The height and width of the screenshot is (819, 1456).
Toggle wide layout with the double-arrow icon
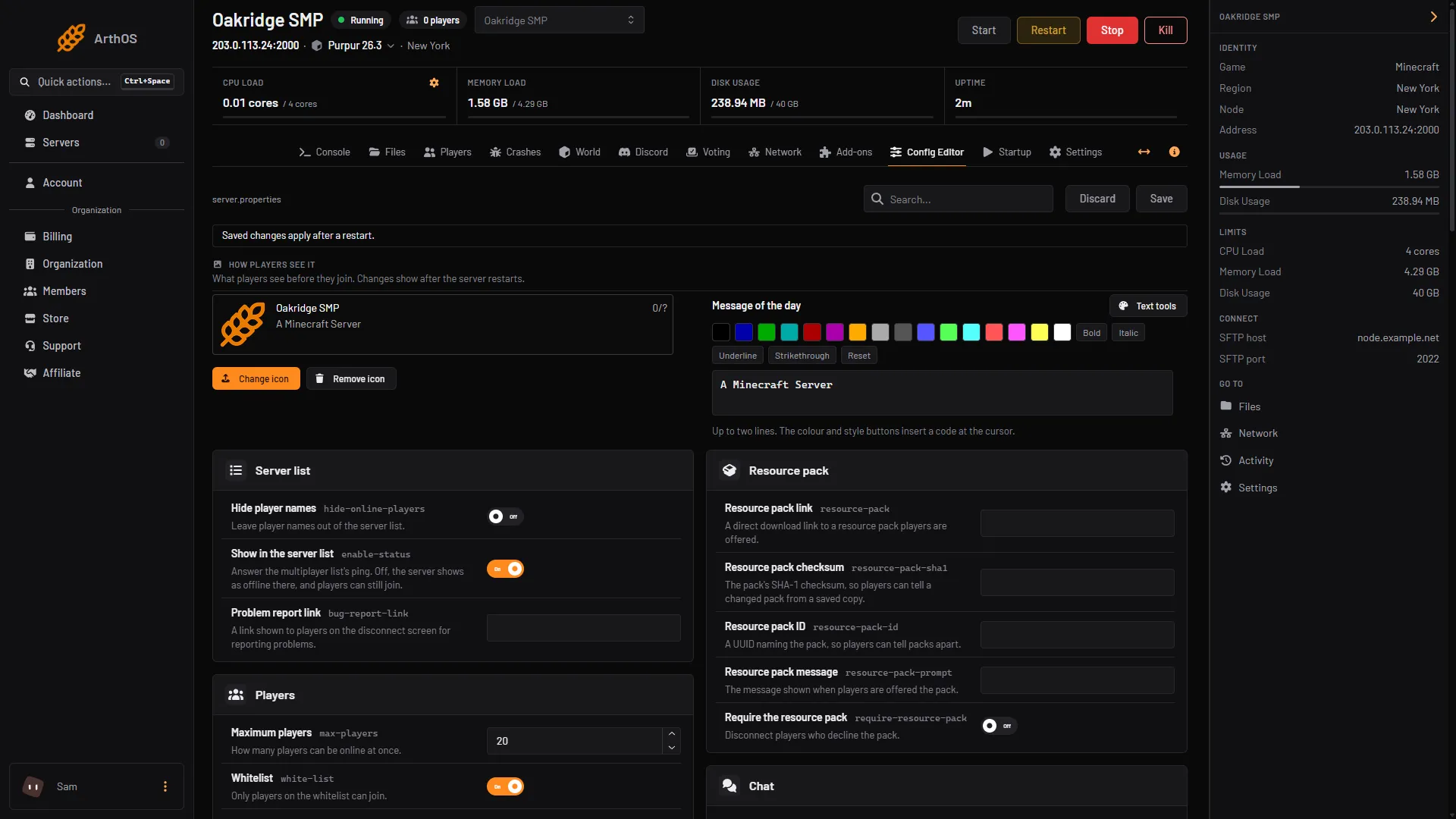click(x=1144, y=152)
